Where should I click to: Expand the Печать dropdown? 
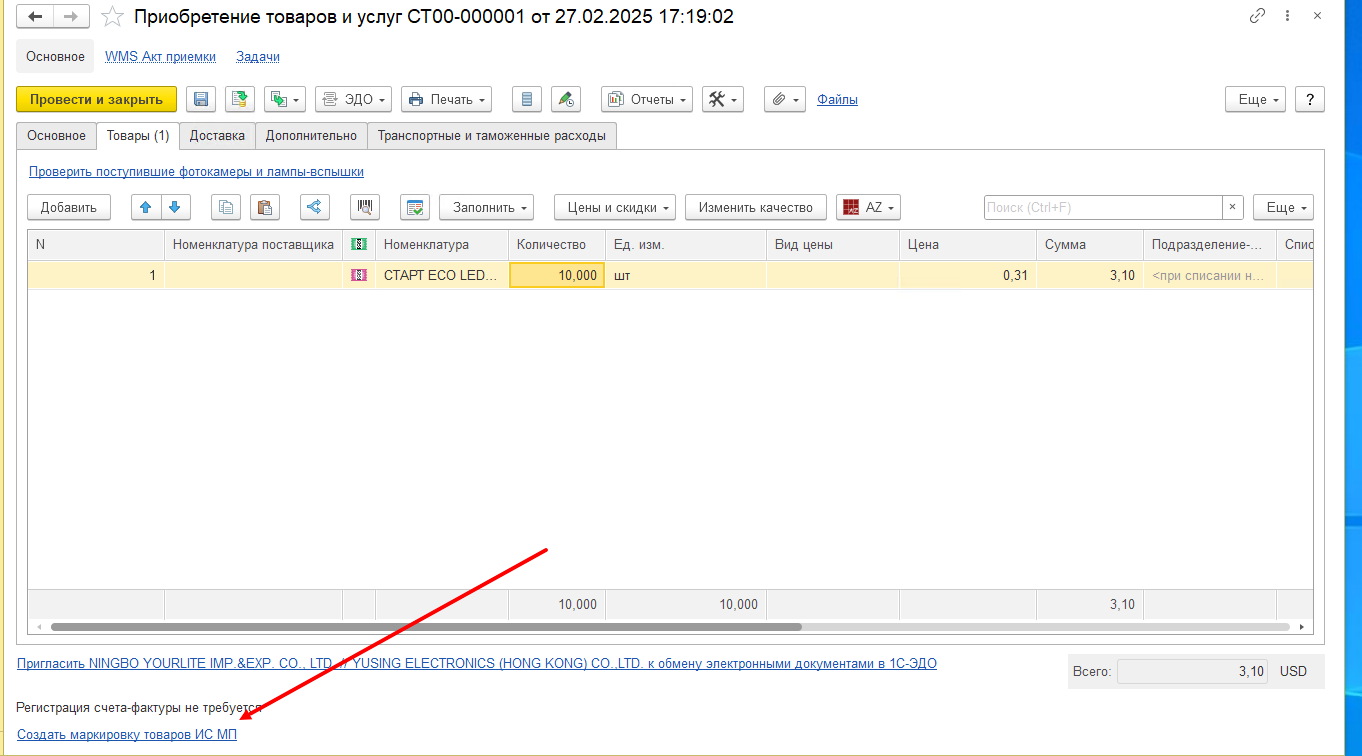[446, 99]
